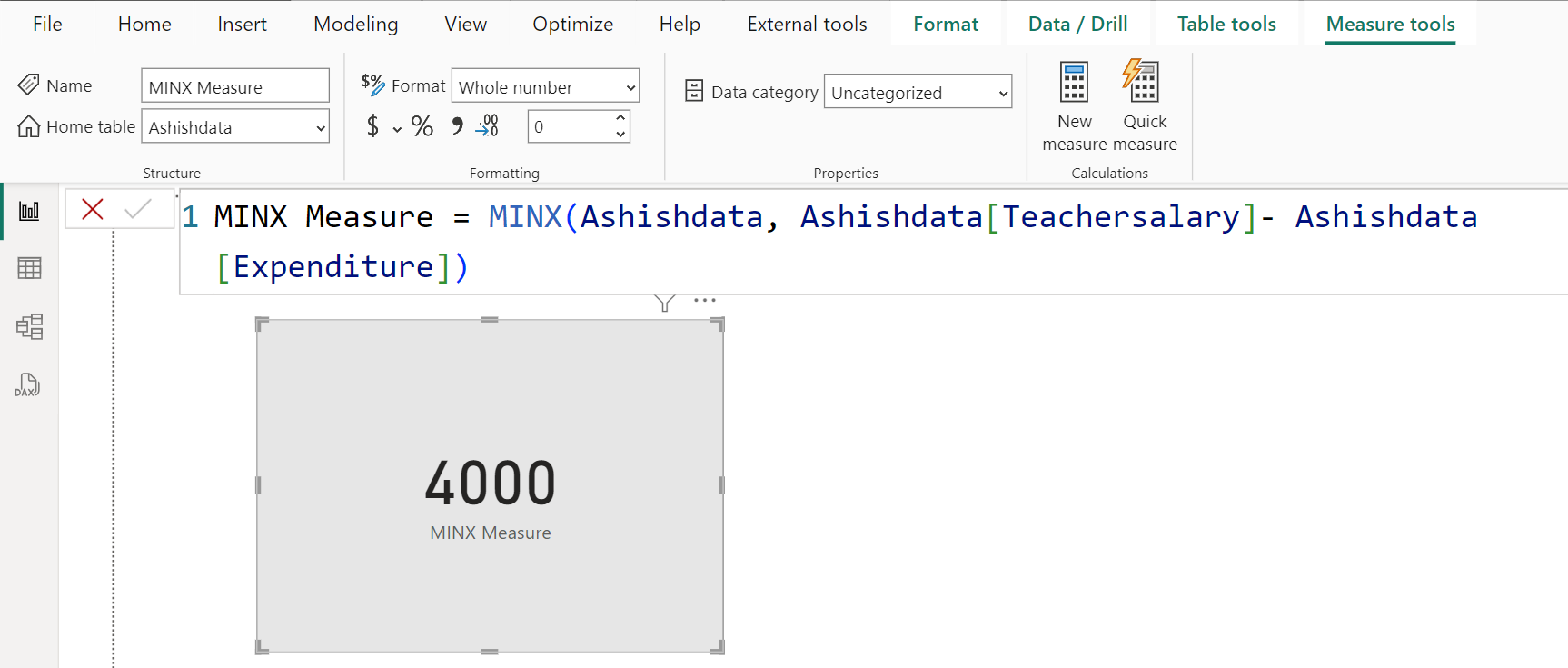Open DAX query view icon
This screenshot has width=1568, height=668.
pos(27,385)
